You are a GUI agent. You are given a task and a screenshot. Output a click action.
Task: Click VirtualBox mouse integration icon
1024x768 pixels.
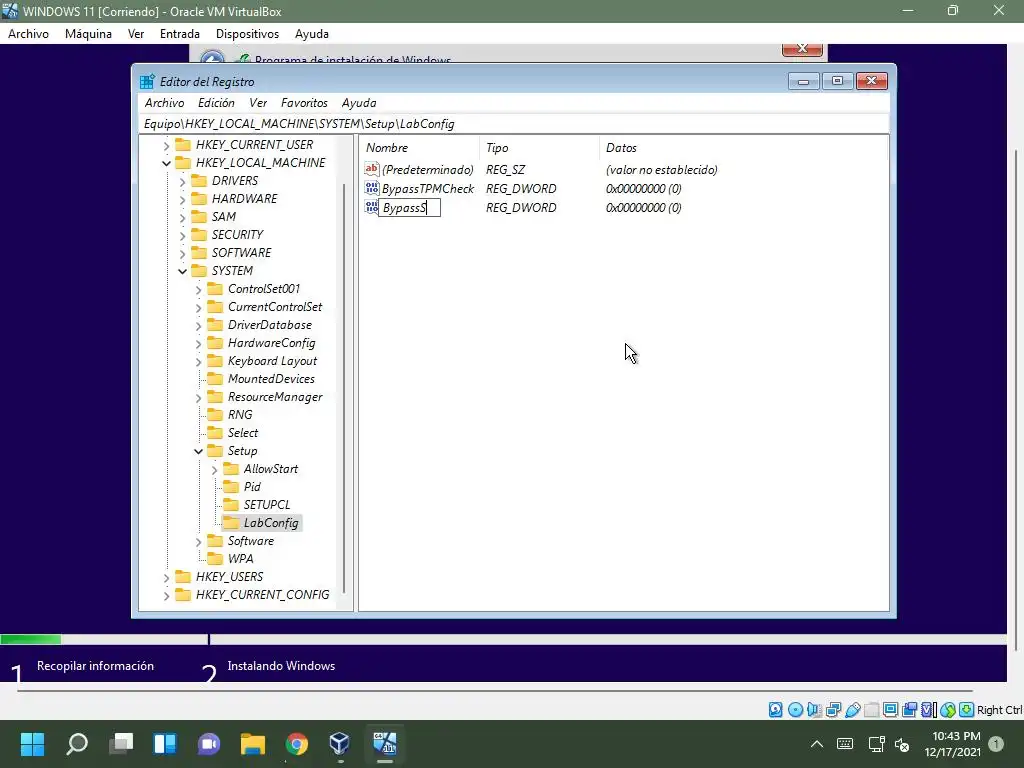coord(948,710)
